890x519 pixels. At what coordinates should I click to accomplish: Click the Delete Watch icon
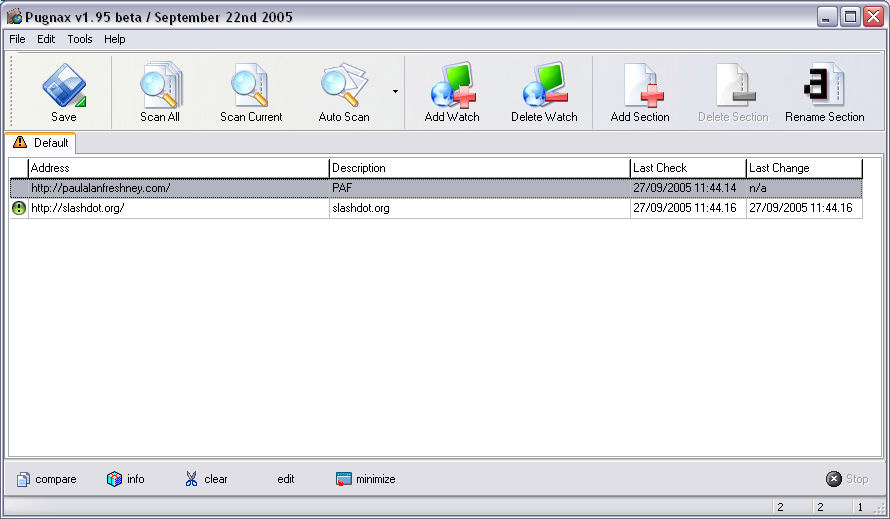click(x=544, y=85)
